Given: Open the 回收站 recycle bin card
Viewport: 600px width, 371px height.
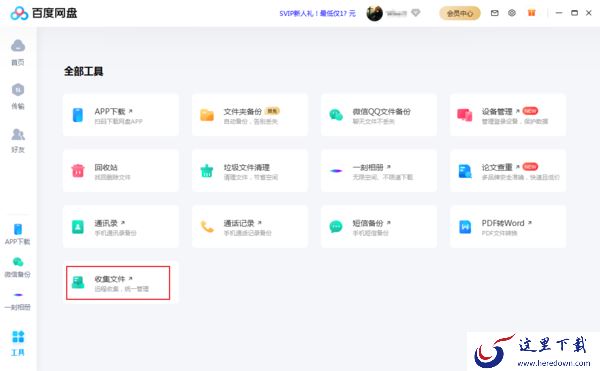Looking at the screenshot, I should coord(121,171).
